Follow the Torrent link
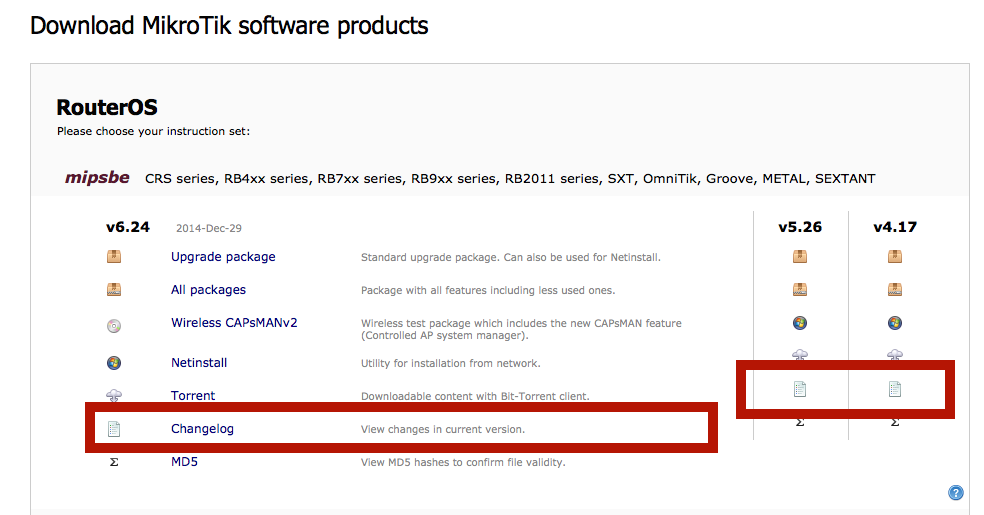The height and width of the screenshot is (515, 984). (x=193, y=396)
